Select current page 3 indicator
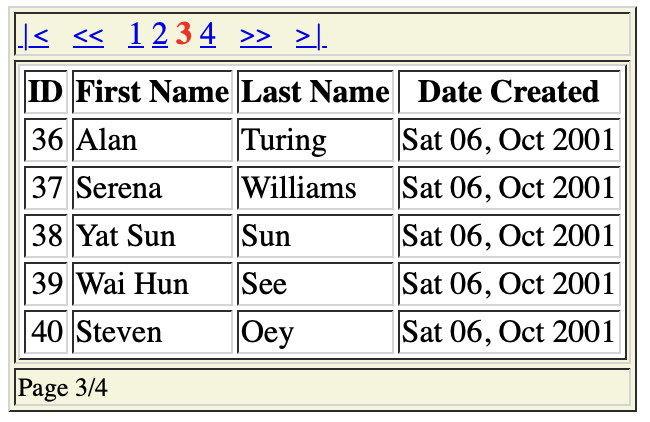 point(184,34)
